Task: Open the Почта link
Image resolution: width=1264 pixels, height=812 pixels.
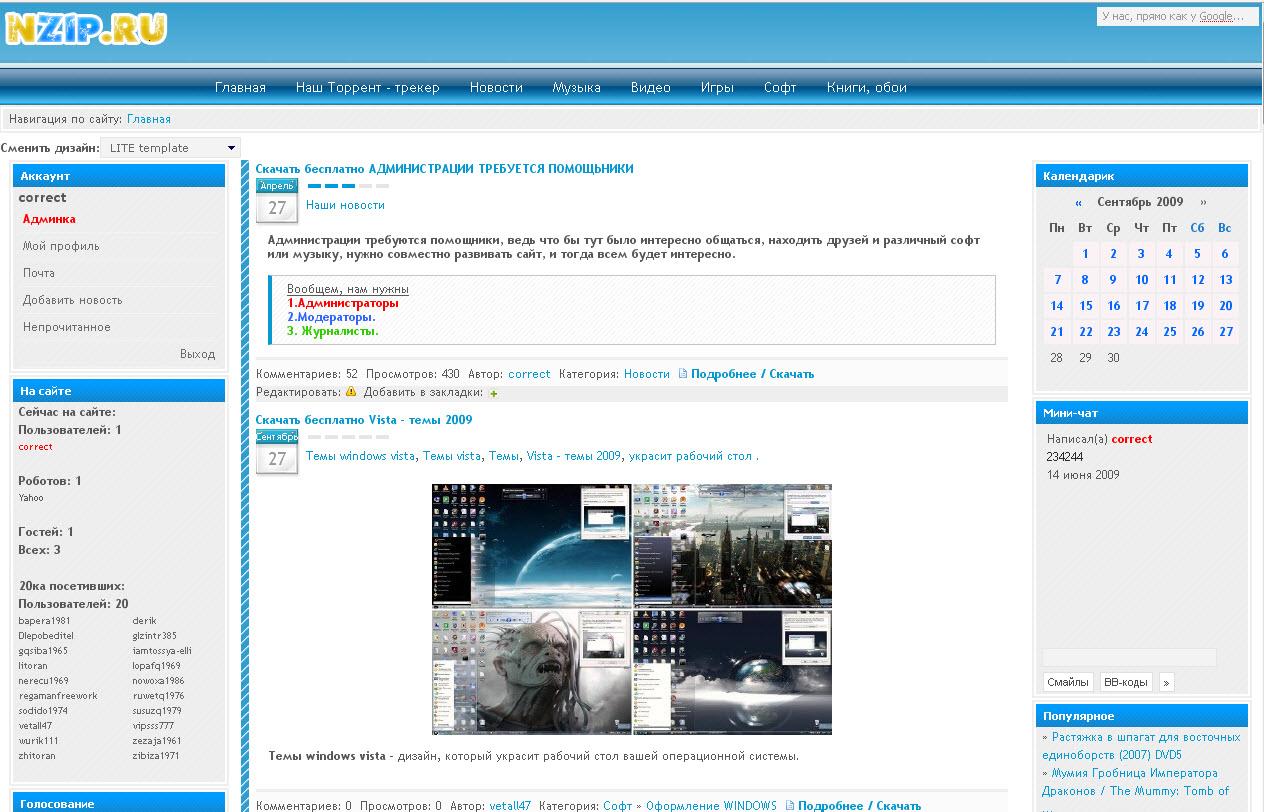Action: point(39,273)
